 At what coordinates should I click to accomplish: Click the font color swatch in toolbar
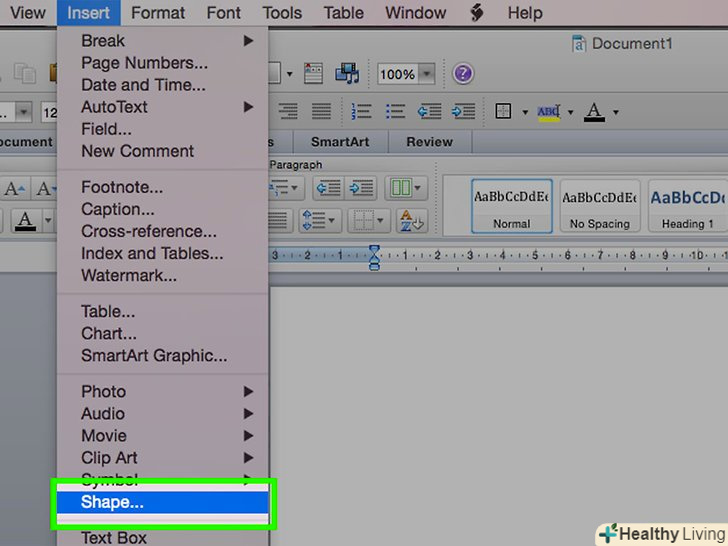coord(594,112)
